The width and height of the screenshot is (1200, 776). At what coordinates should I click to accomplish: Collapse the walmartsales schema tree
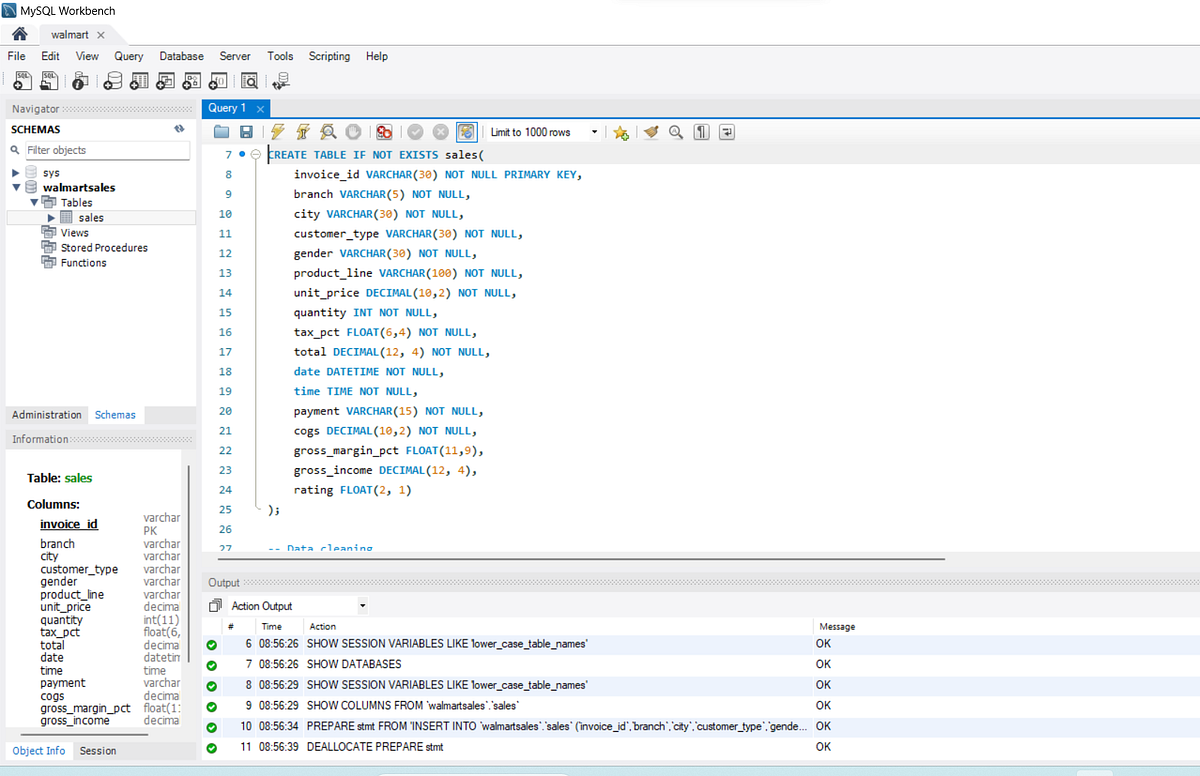pos(18,187)
